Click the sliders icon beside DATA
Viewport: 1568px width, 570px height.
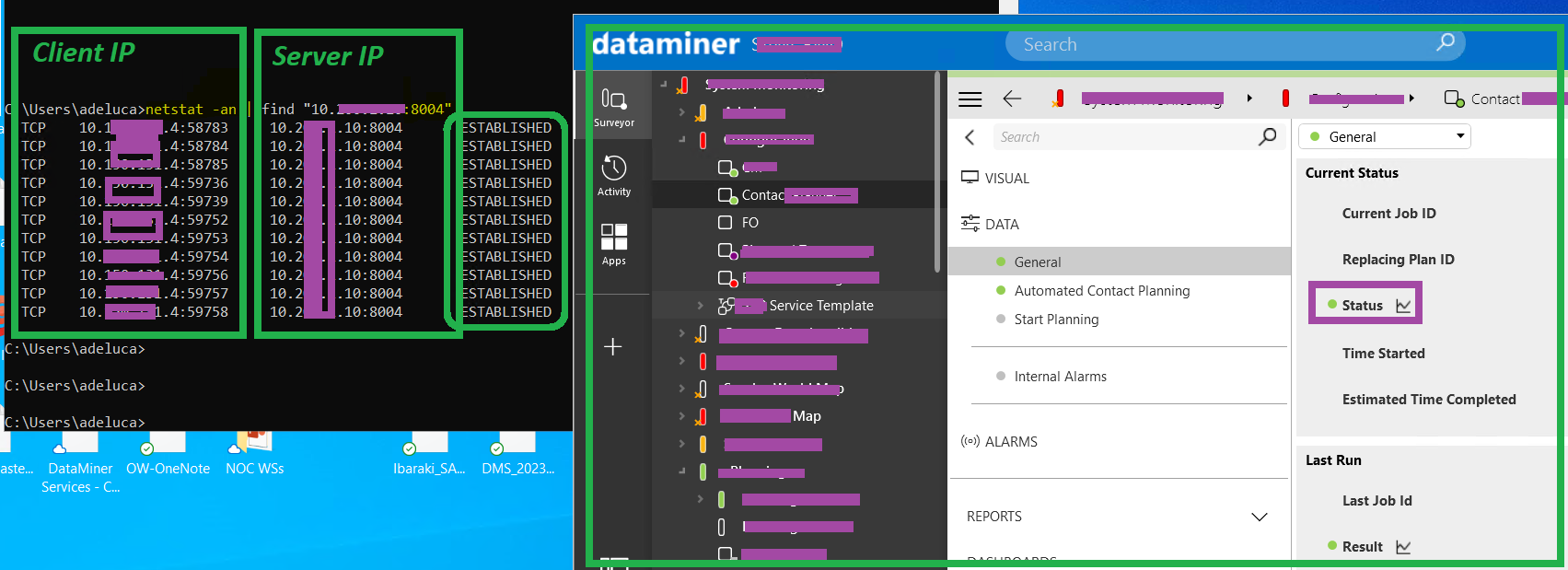point(970,223)
